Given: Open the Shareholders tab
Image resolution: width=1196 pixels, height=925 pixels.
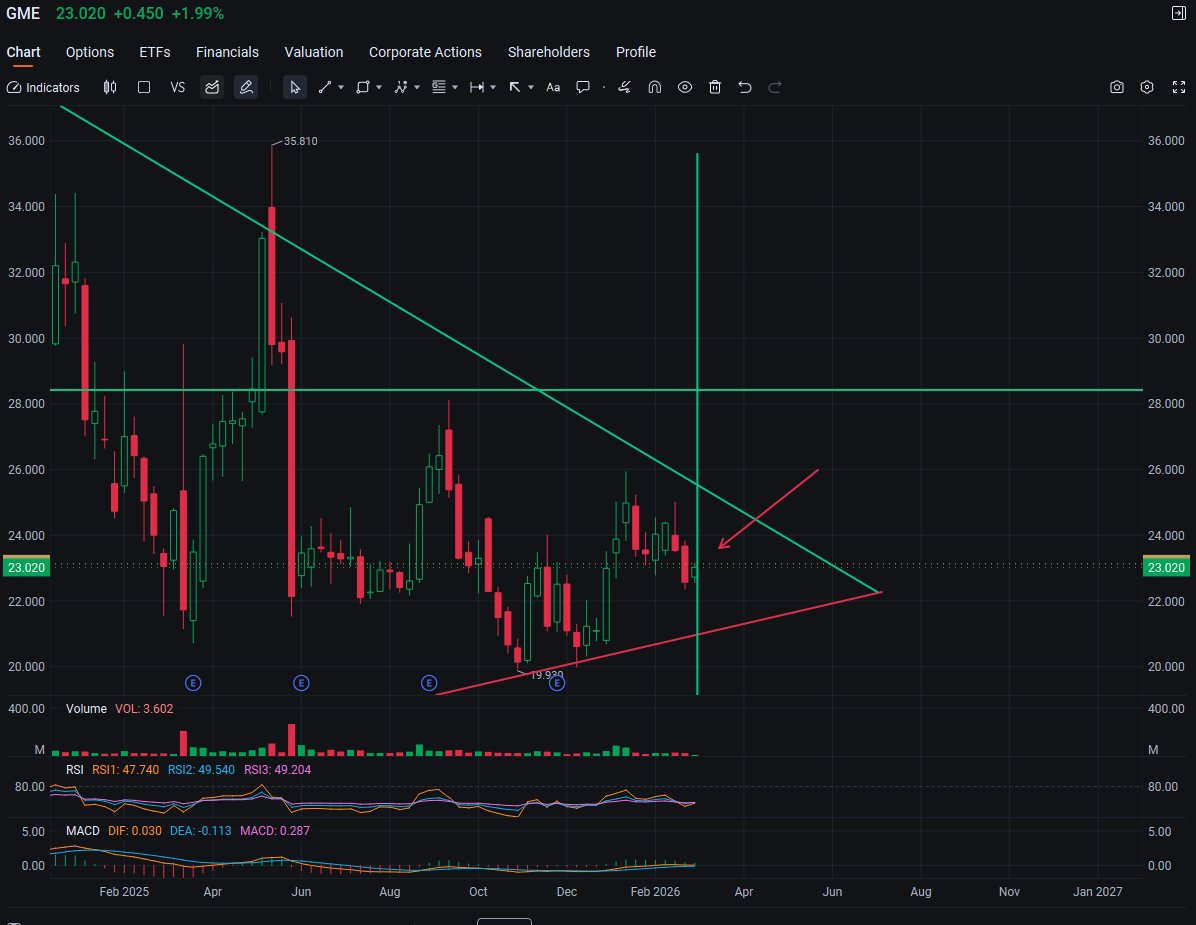Looking at the screenshot, I should [x=548, y=52].
